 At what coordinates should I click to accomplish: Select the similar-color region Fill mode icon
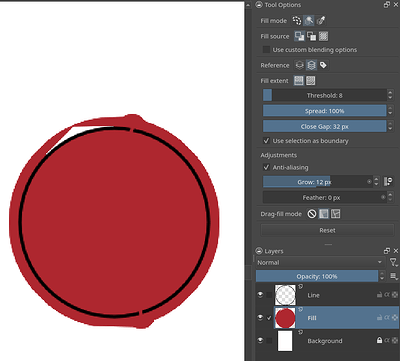click(321, 21)
